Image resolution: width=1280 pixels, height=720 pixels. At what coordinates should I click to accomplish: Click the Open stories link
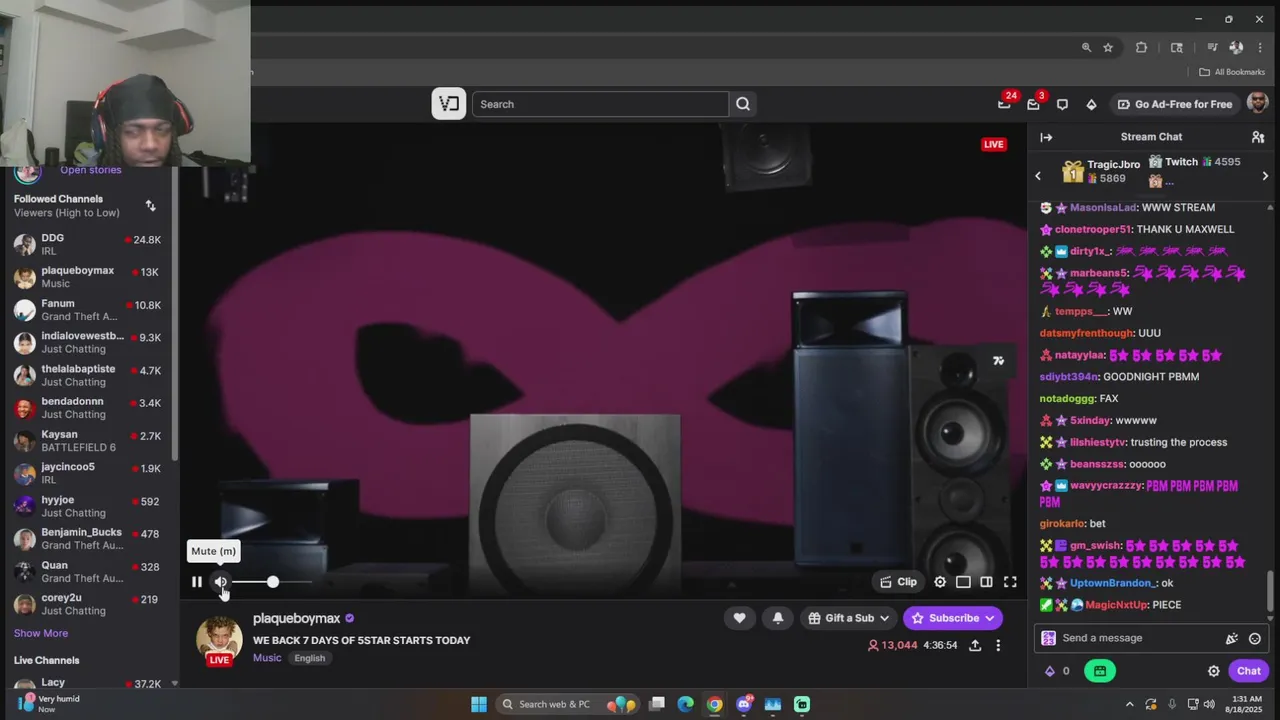90,170
